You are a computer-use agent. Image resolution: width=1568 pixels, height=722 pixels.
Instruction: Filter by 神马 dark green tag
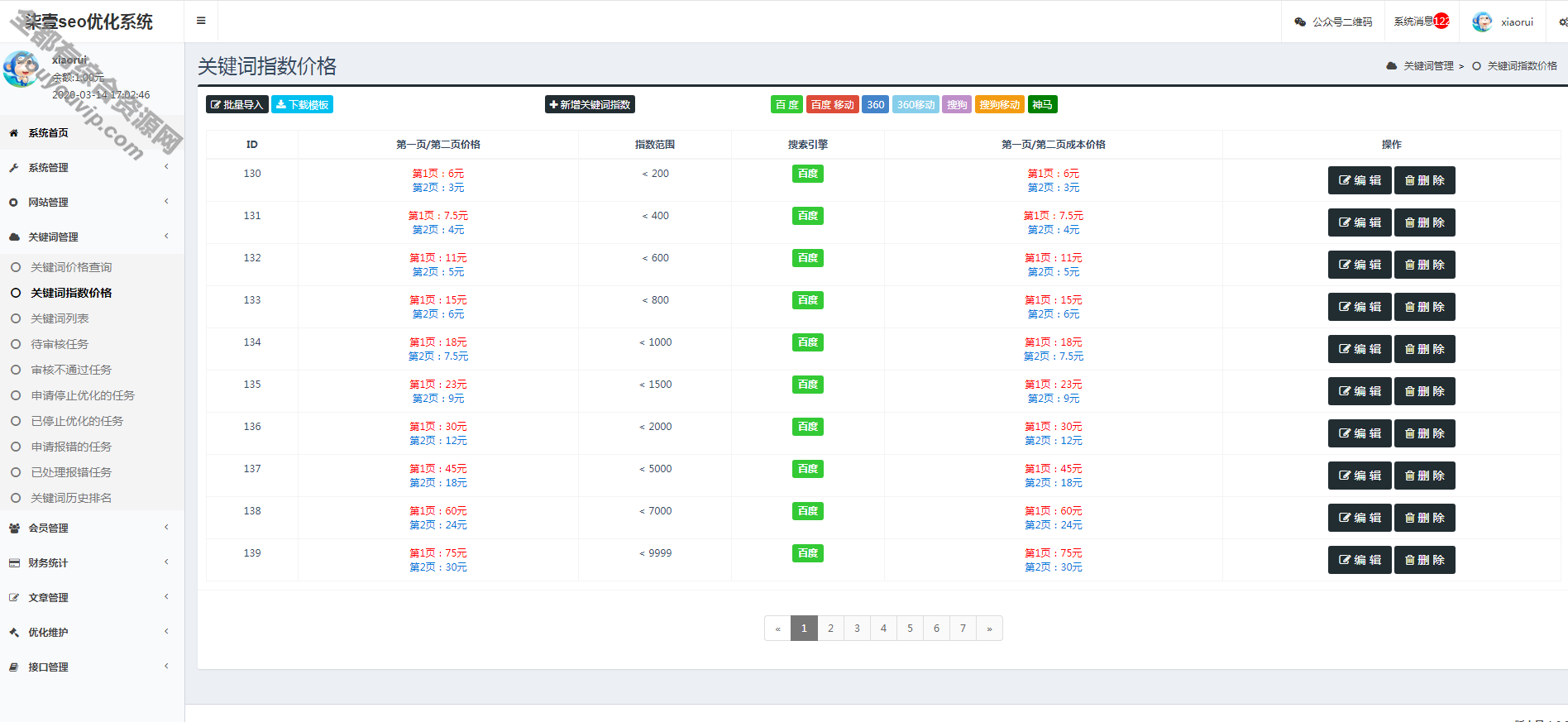coord(1042,105)
